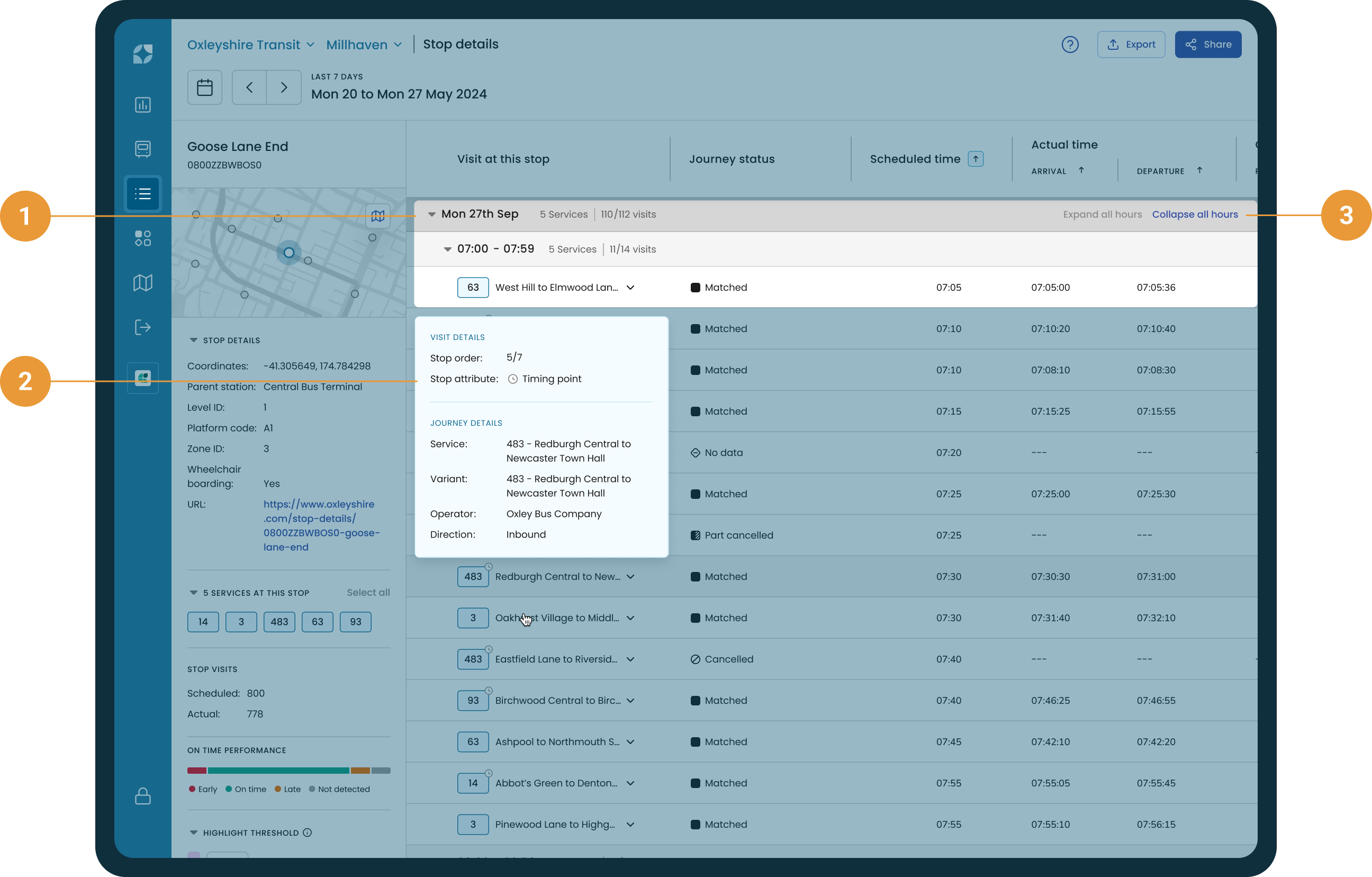
Task: Click the map toggle icon on minimap
Action: [x=378, y=216]
